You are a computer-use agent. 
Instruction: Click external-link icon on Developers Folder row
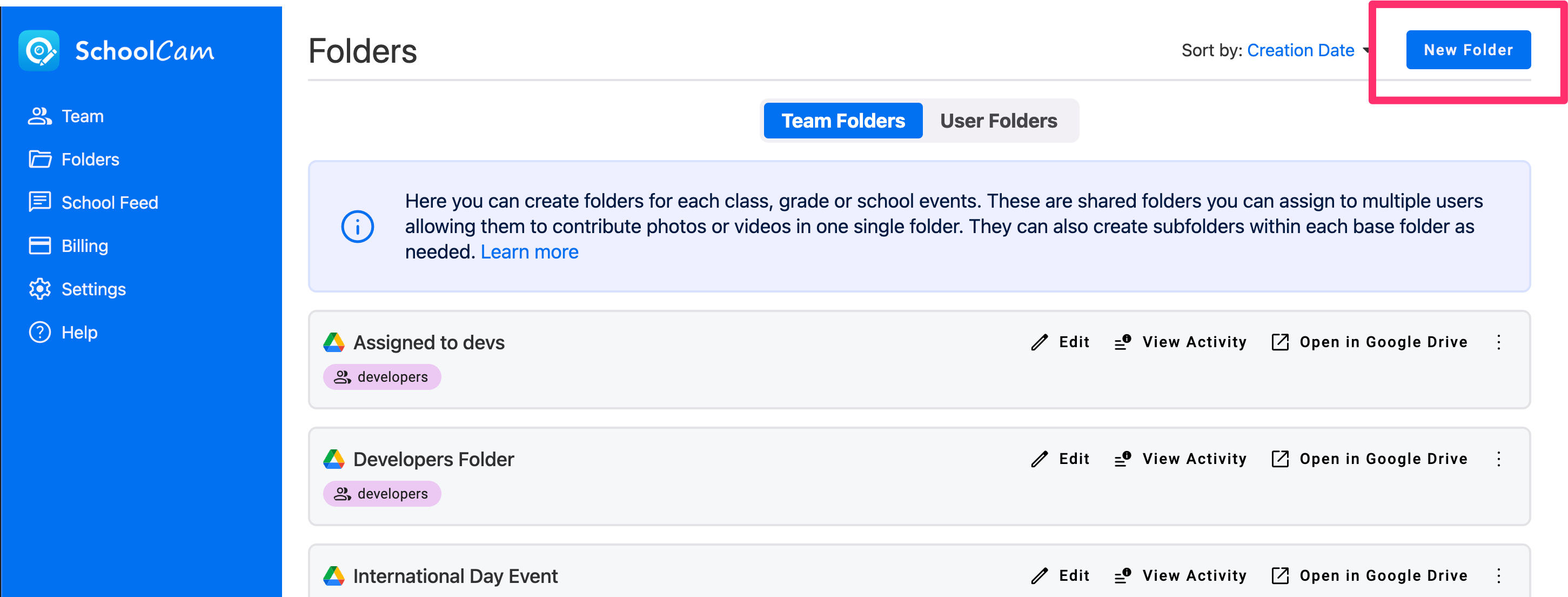coord(1280,459)
